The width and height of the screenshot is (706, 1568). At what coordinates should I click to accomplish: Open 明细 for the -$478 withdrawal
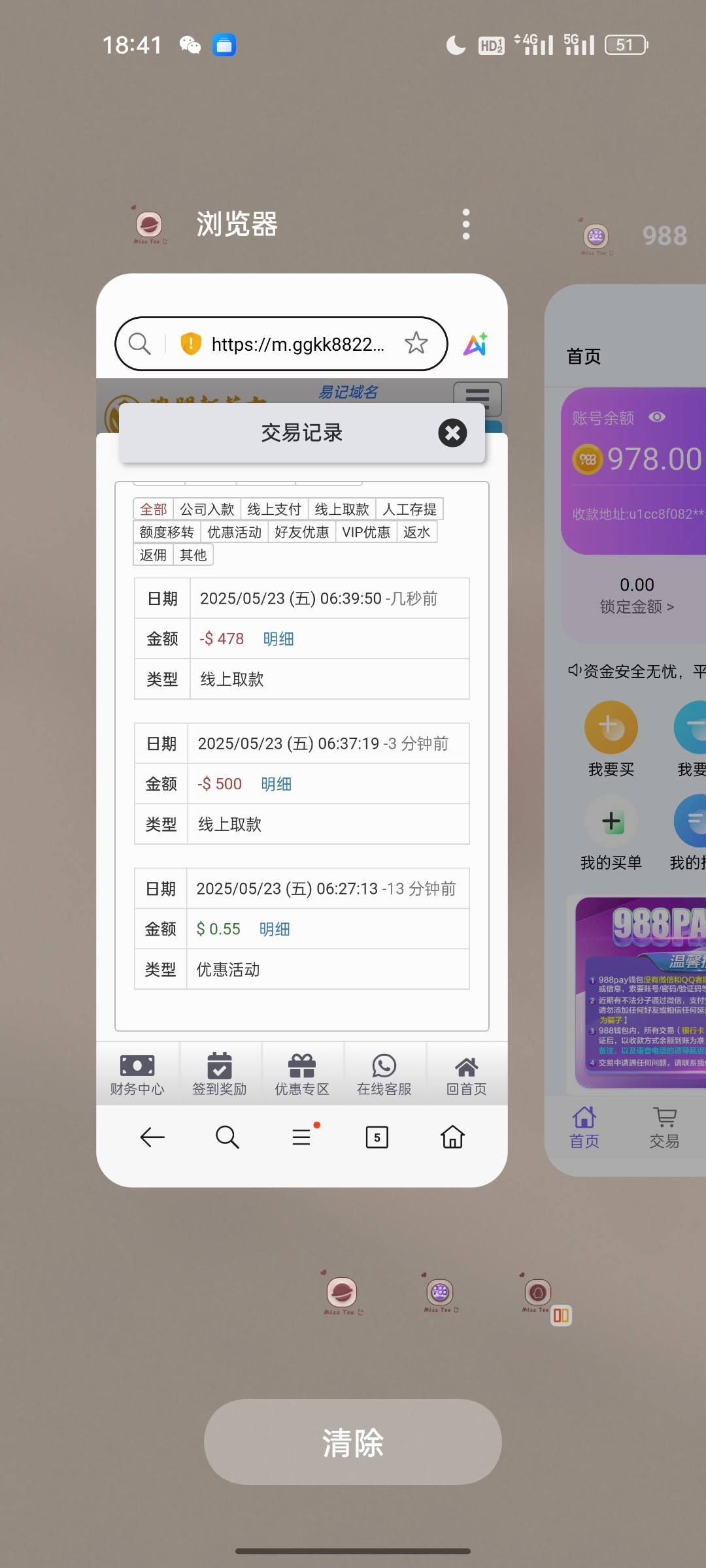[x=278, y=639]
